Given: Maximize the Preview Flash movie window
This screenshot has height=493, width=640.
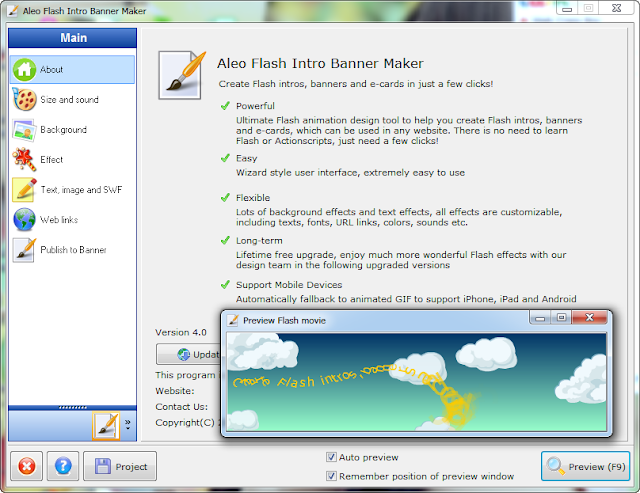Looking at the screenshot, I should click(x=561, y=318).
